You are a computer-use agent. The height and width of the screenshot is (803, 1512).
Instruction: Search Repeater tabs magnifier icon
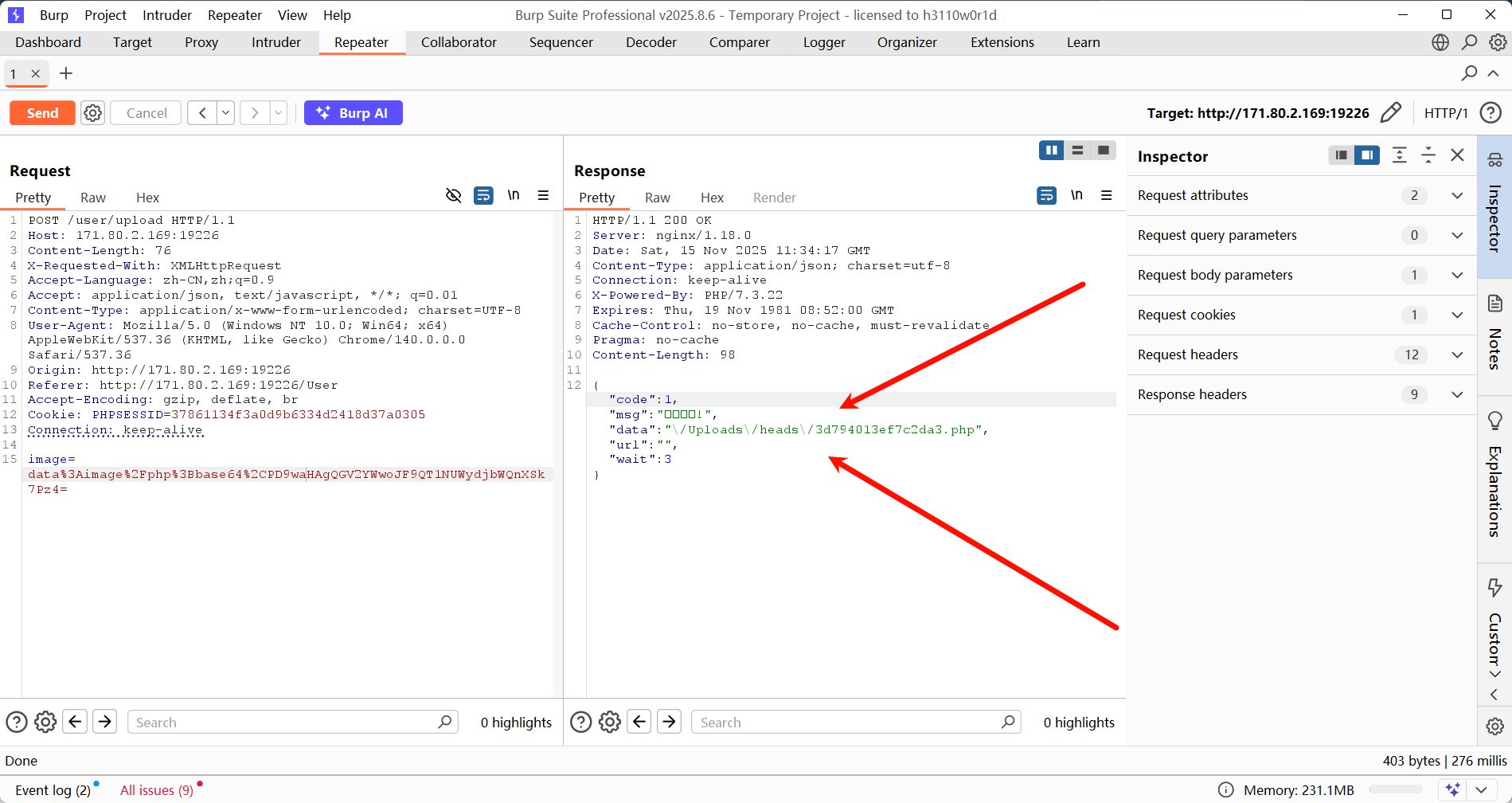(1470, 73)
